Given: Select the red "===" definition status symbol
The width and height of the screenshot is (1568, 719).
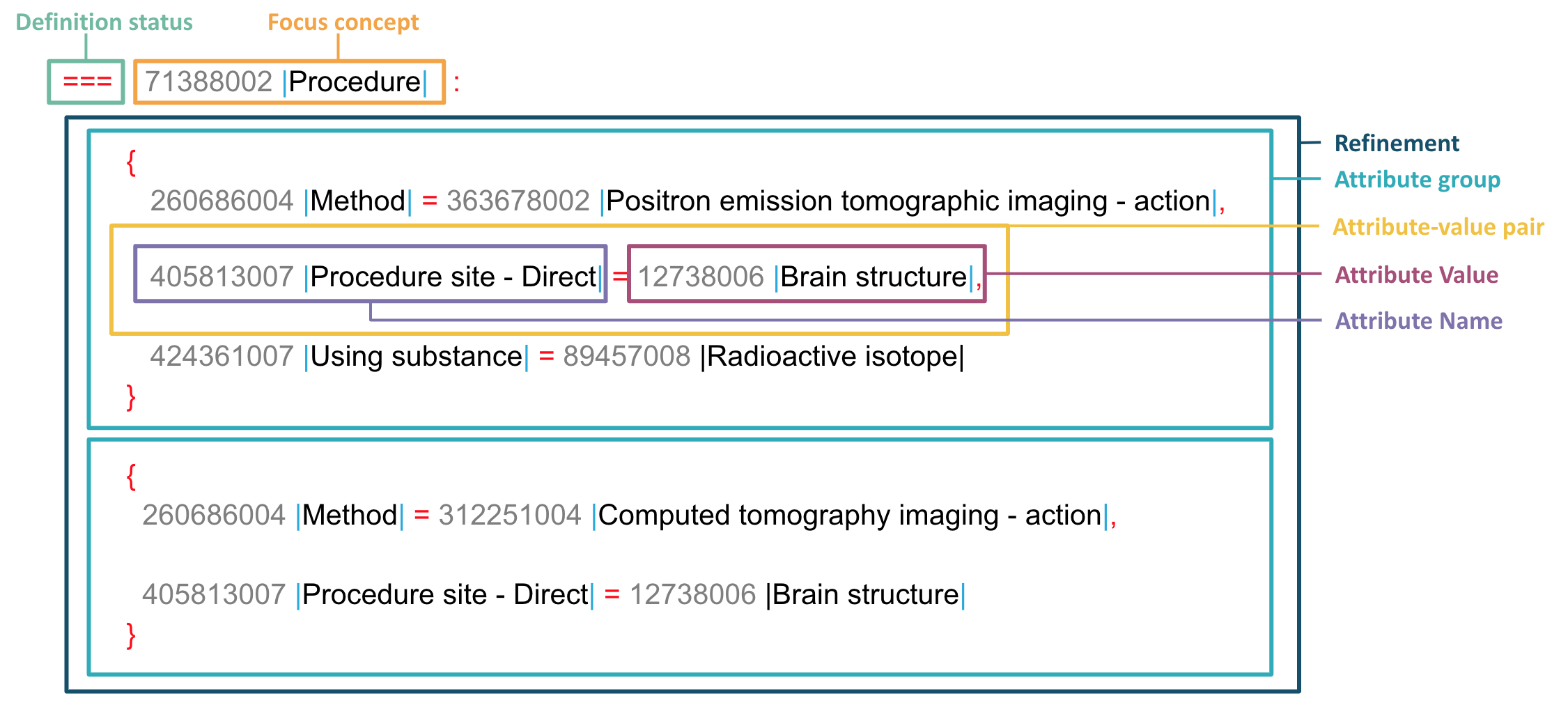Looking at the screenshot, I should pyautogui.click(x=87, y=82).
